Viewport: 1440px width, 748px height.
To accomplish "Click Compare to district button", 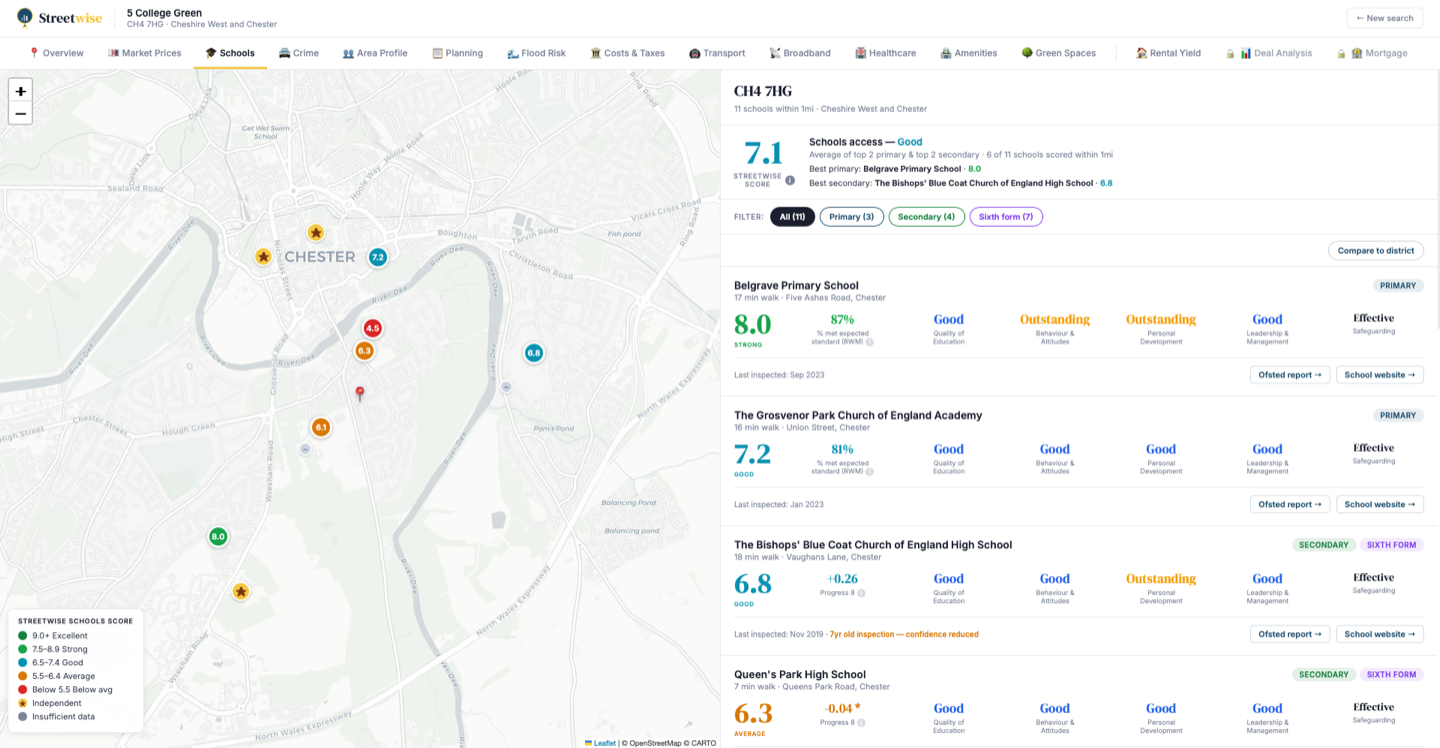I will tap(1376, 251).
